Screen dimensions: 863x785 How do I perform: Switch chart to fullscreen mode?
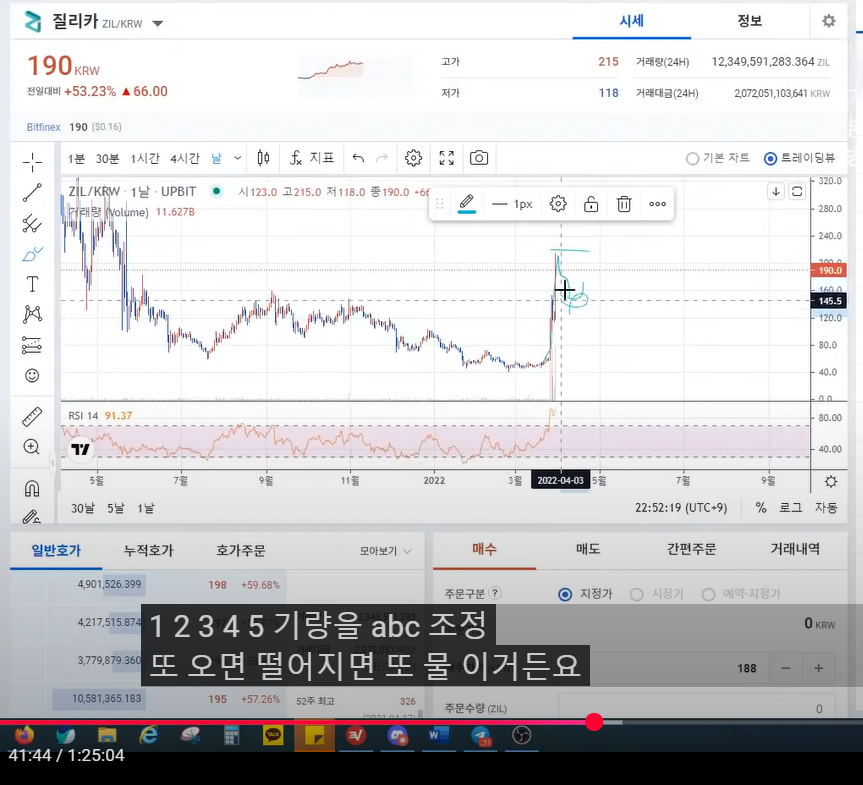click(x=447, y=159)
